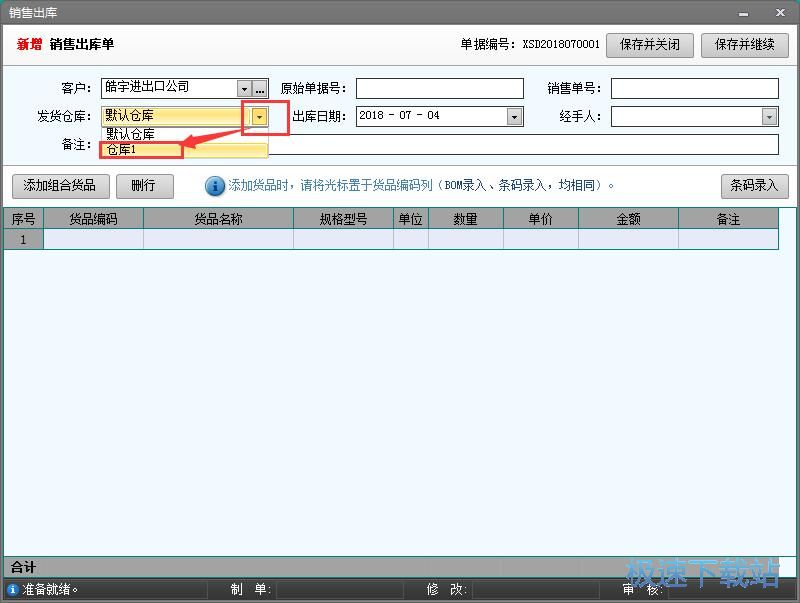Click the status bar info icon
Image resolution: width=800 pixels, height=603 pixels.
click(12, 589)
